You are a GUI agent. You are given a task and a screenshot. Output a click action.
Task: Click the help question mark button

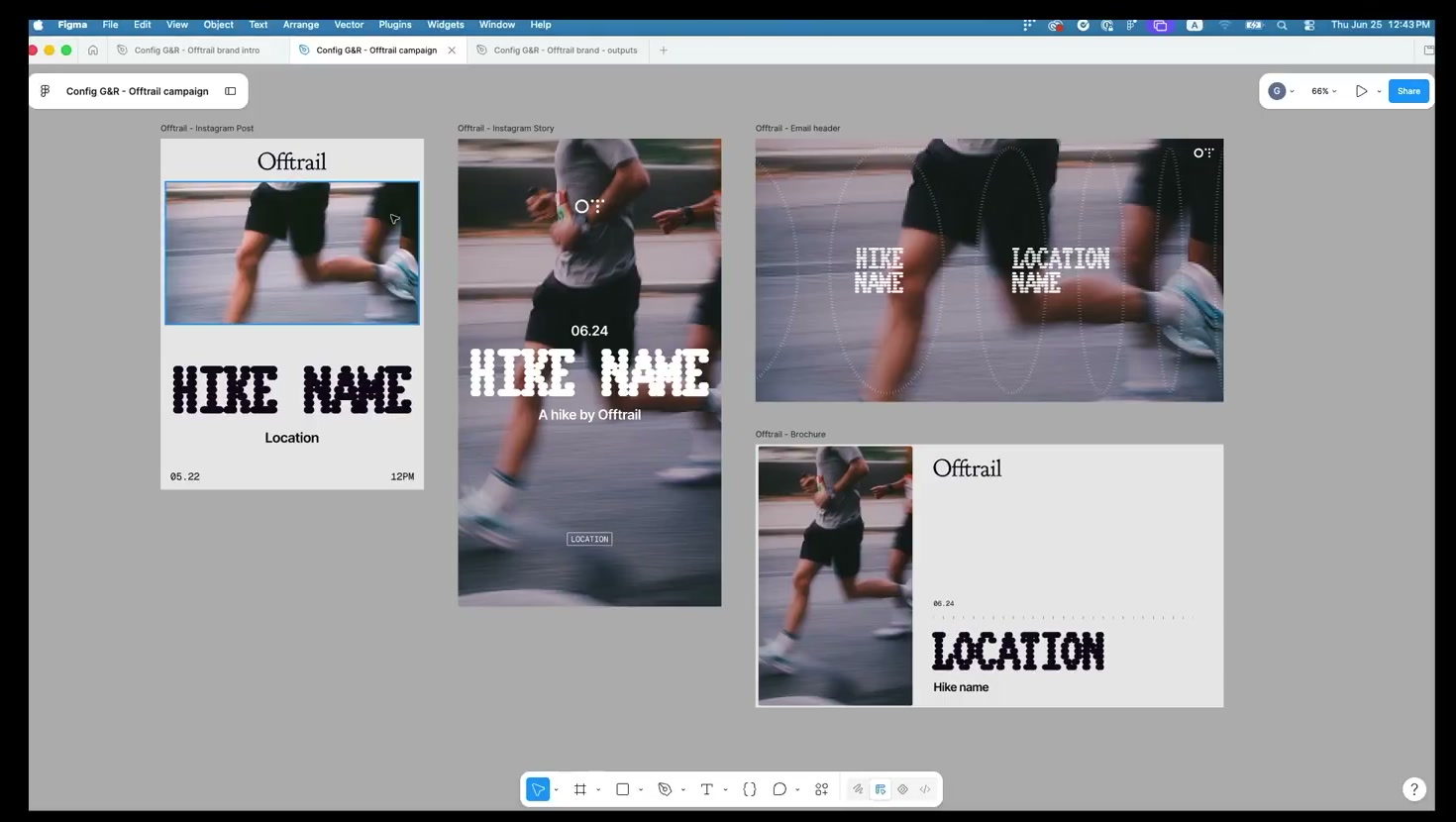point(1414,789)
